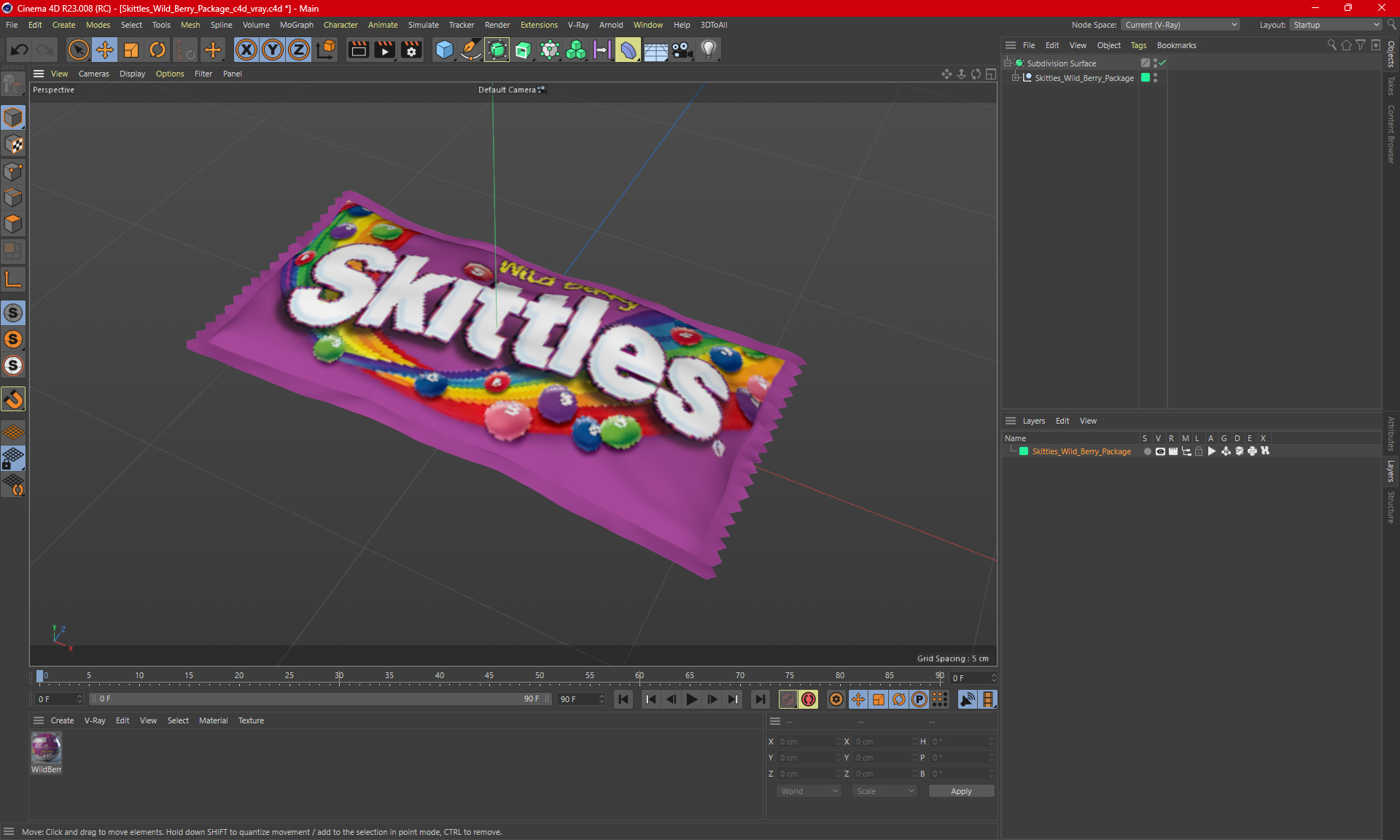Viewport: 1400px width, 840px height.
Task: Enable Autokeying record button
Action: point(809,699)
